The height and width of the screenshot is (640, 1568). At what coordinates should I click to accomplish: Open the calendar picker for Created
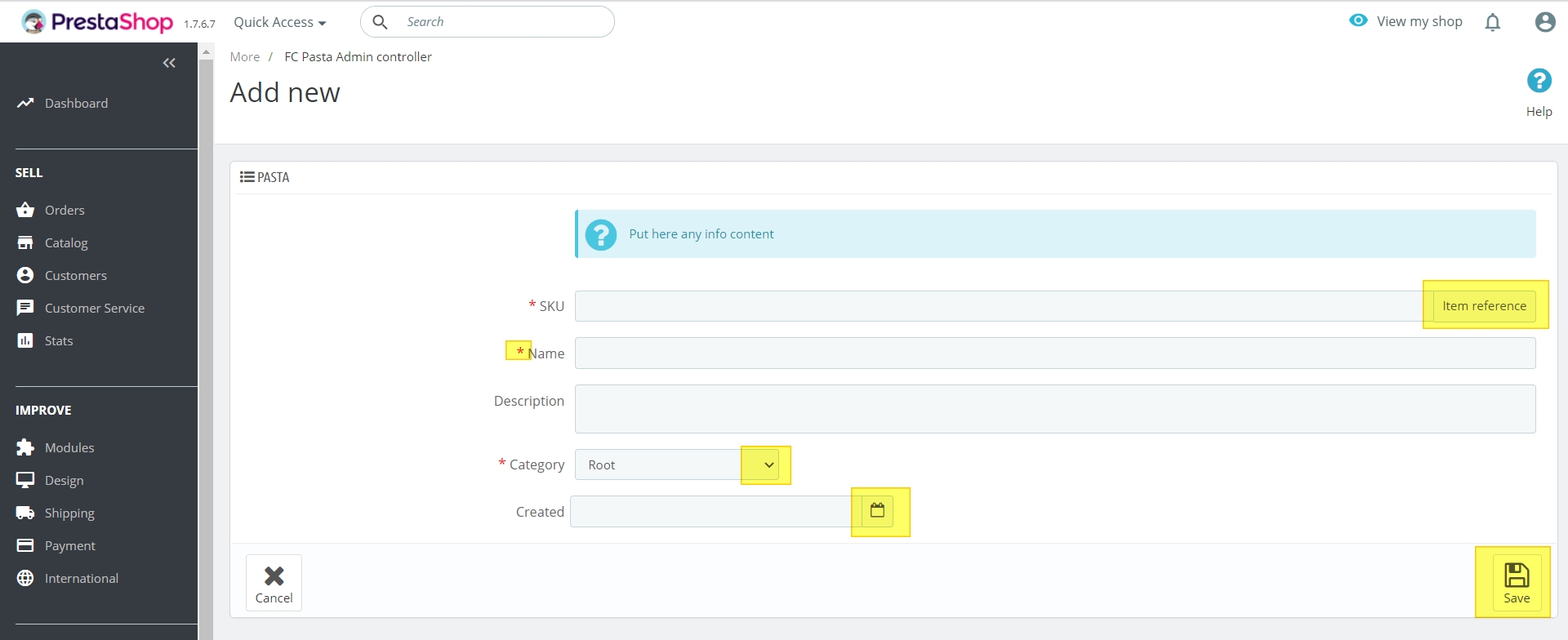tap(877, 511)
